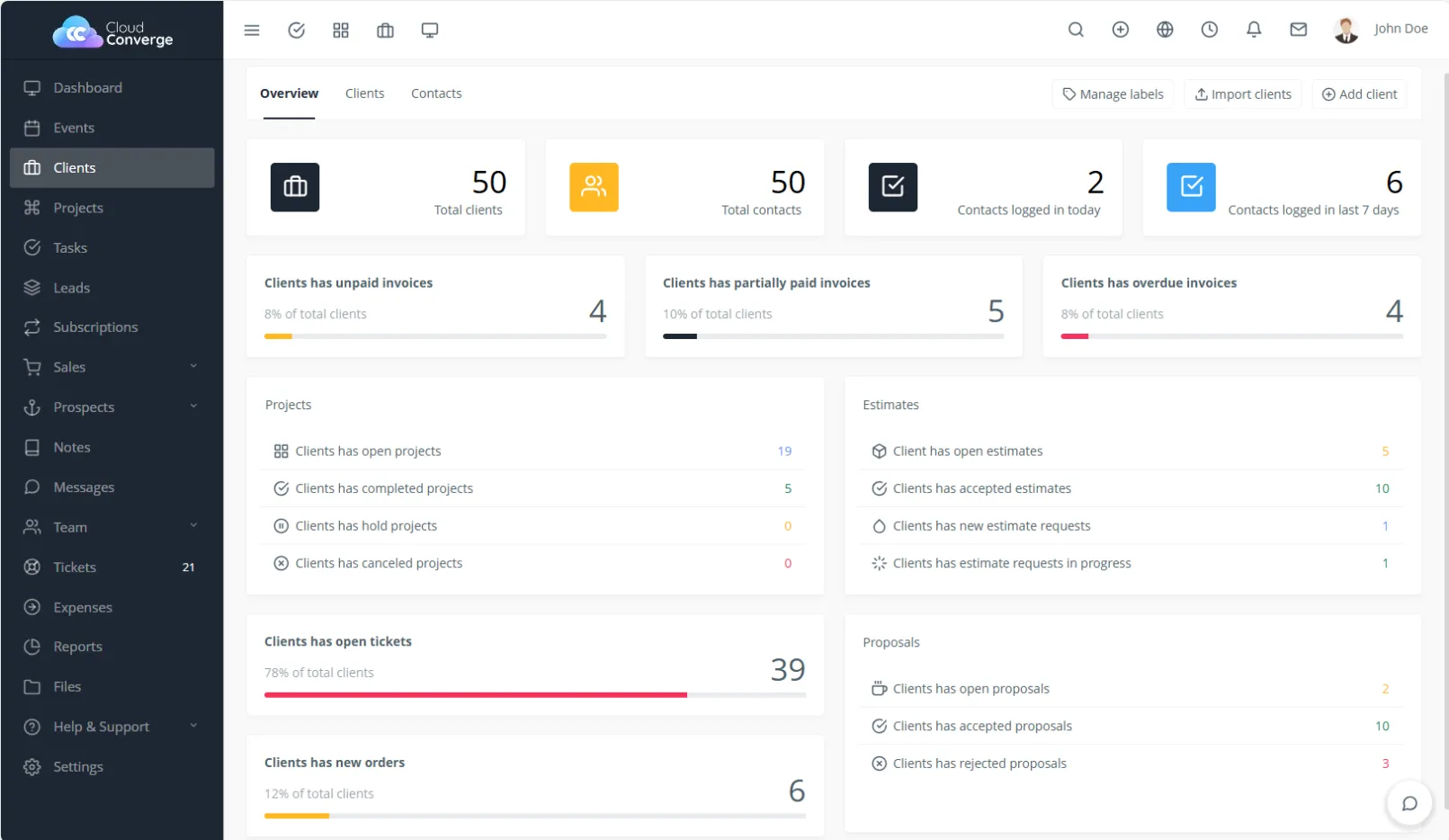The height and width of the screenshot is (840, 1449).
Task: Click the tasks checkmark icon in top bar
Action: point(297,31)
